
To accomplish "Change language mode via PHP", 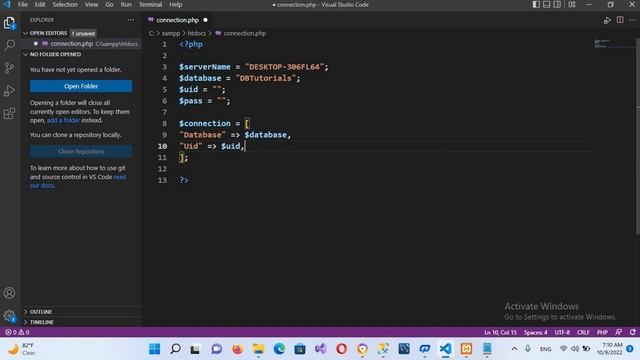I will (602, 332).
